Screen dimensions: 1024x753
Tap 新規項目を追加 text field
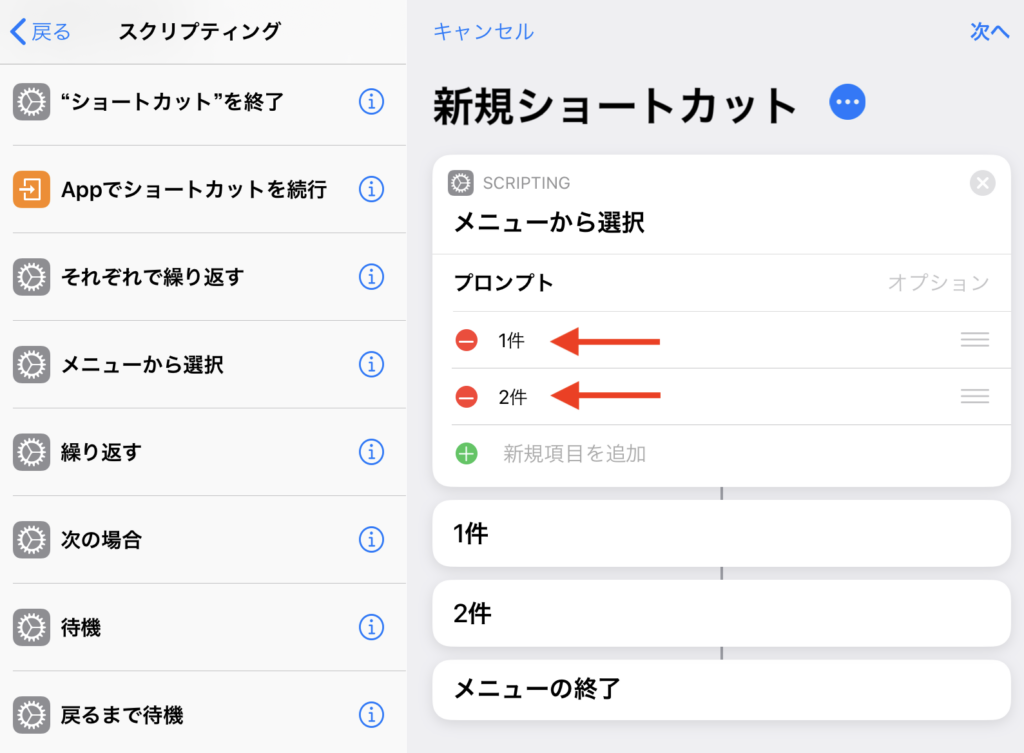[x=575, y=454]
